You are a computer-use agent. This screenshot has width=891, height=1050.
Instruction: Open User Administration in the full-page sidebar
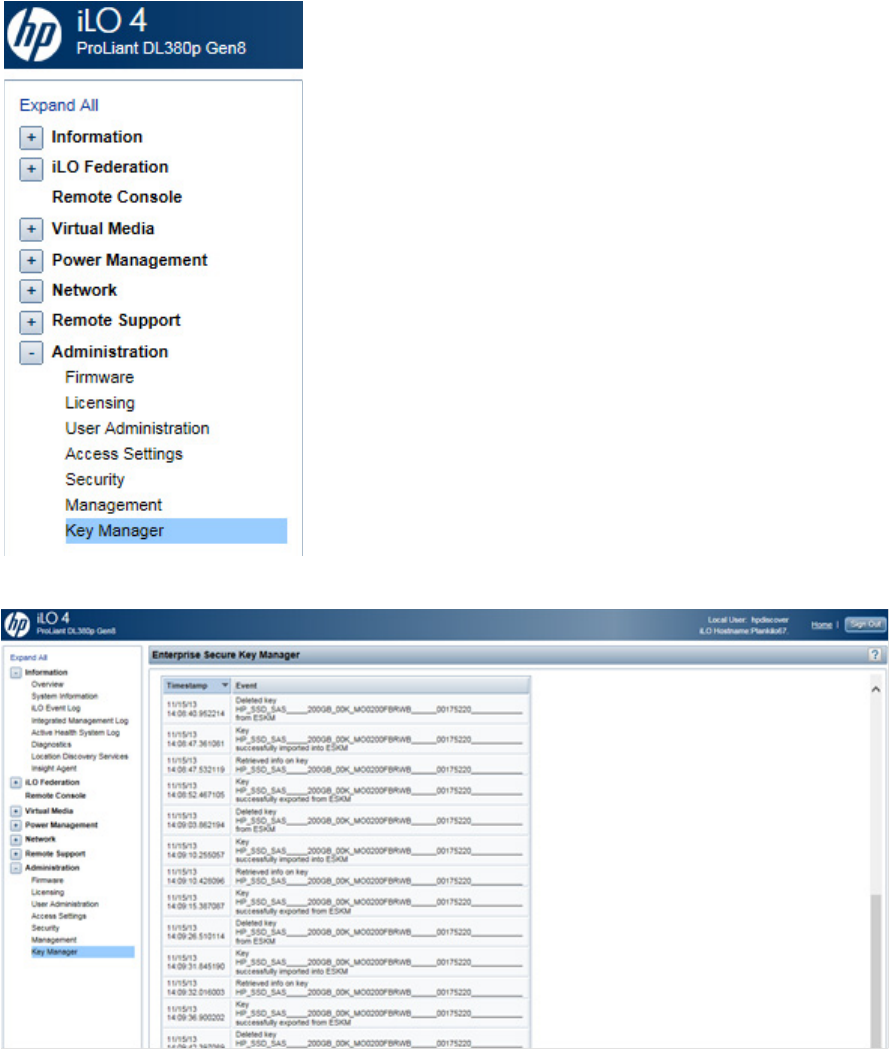point(65,904)
